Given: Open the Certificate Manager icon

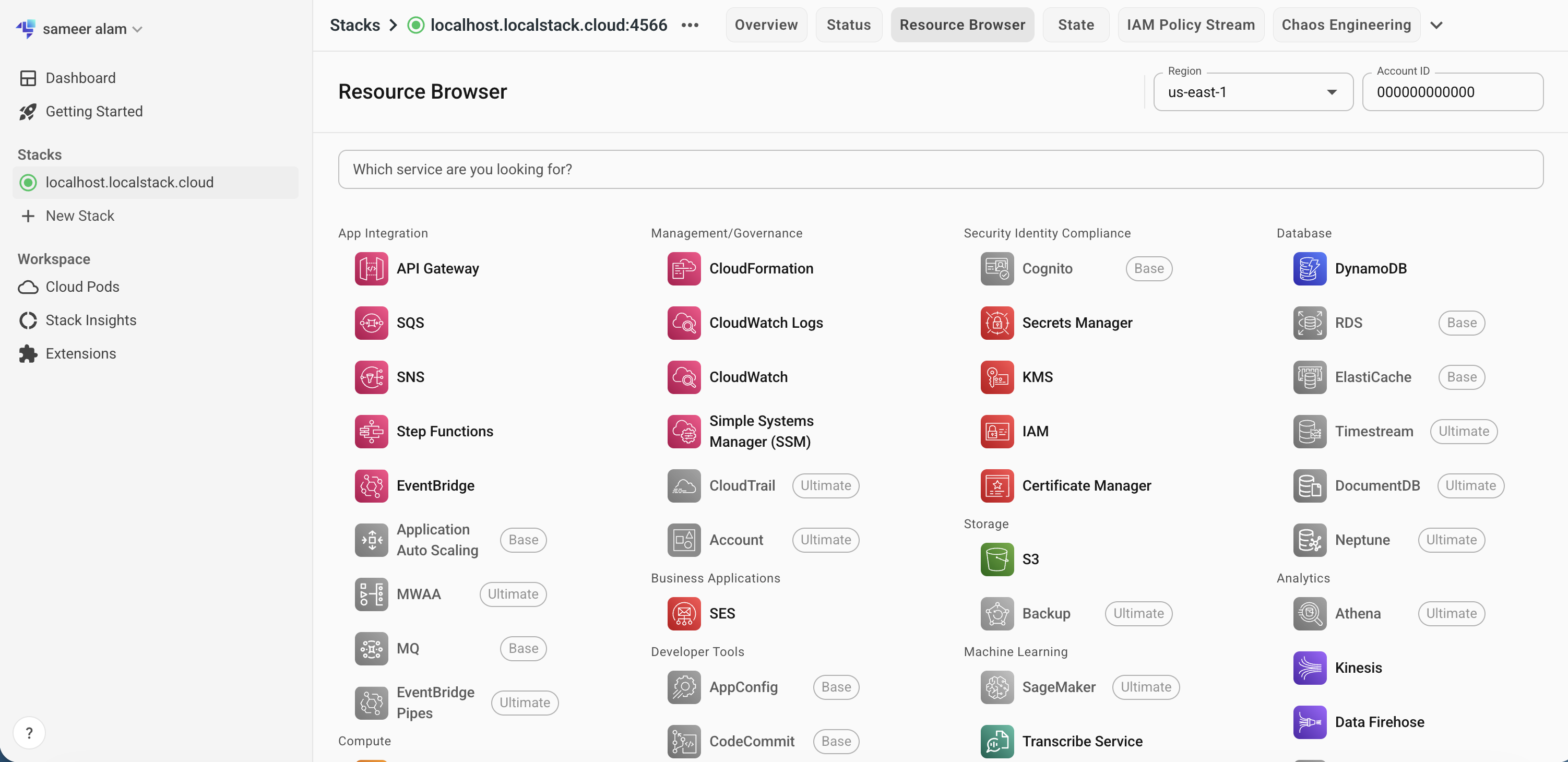Looking at the screenshot, I should 997,486.
